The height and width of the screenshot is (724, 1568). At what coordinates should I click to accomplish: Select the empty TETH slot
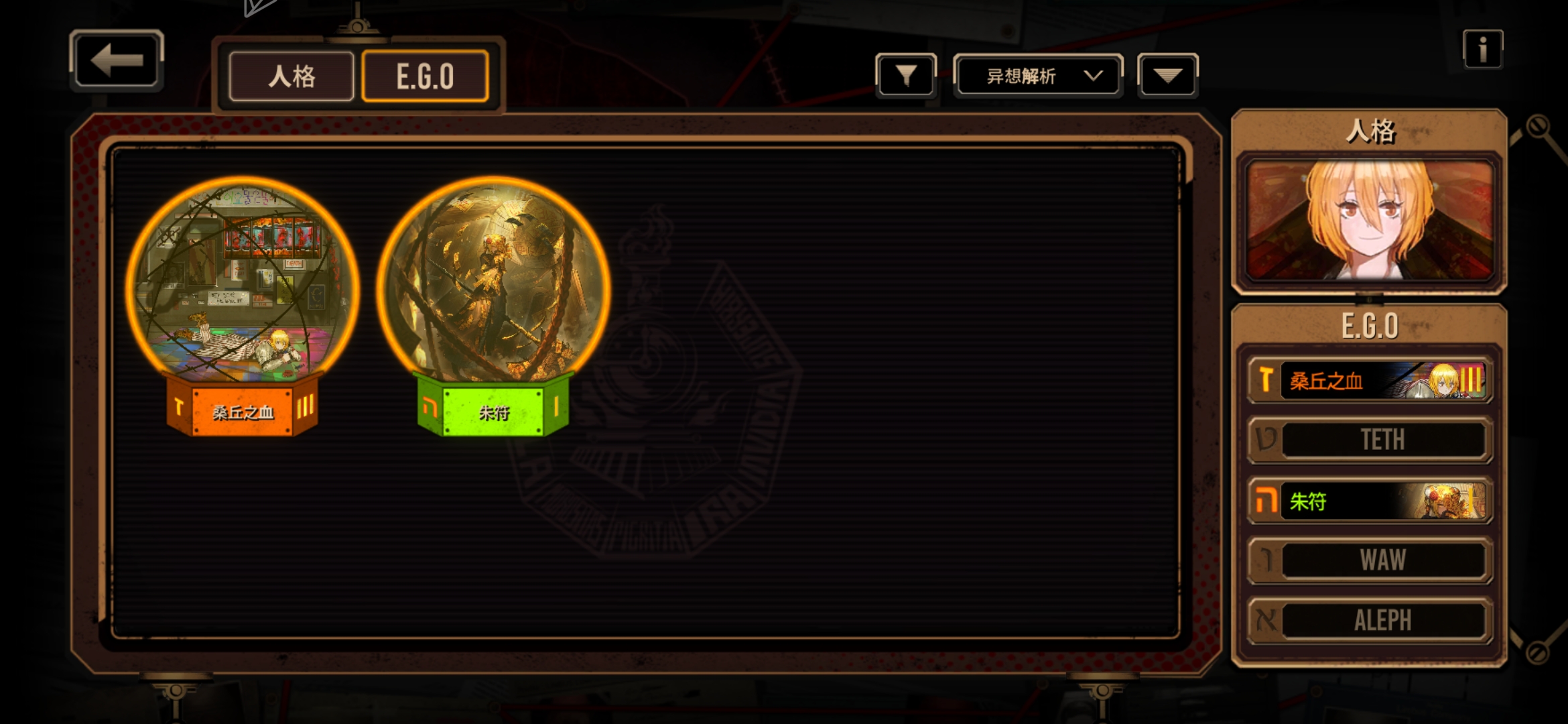(1370, 440)
